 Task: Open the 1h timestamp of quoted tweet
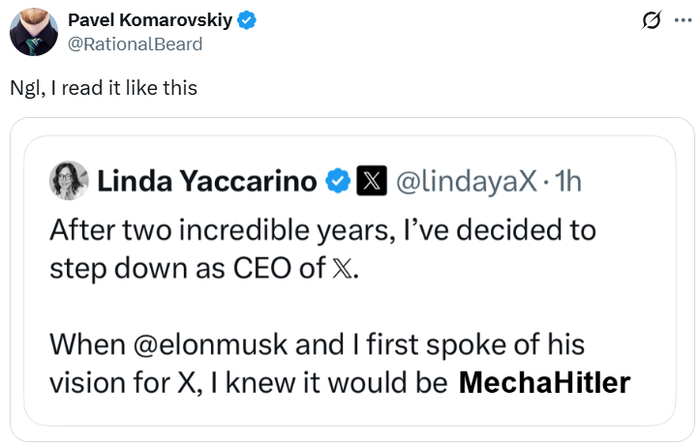coord(568,181)
